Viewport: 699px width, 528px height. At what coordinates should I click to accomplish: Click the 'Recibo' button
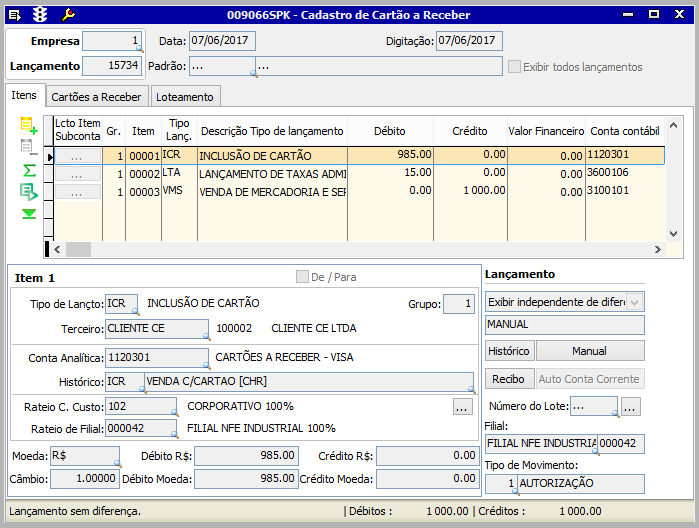coord(509,379)
